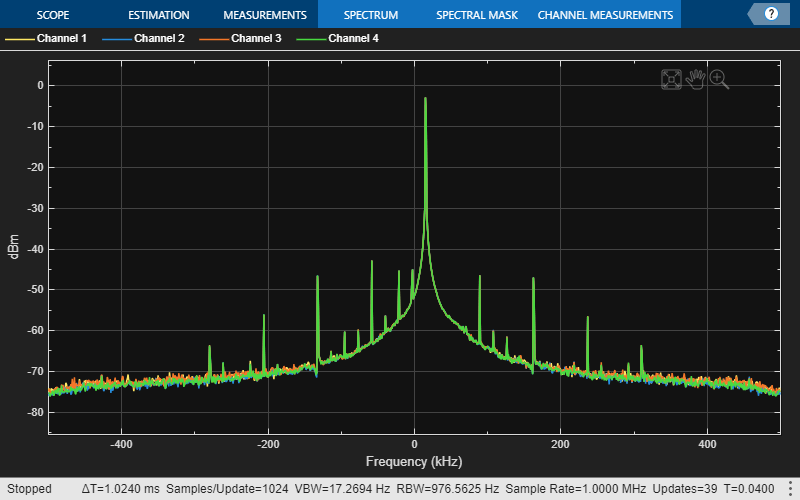This screenshot has height=500, width=800.
Task: Click the T=0.0400 status entry
Action: [748, 488]
